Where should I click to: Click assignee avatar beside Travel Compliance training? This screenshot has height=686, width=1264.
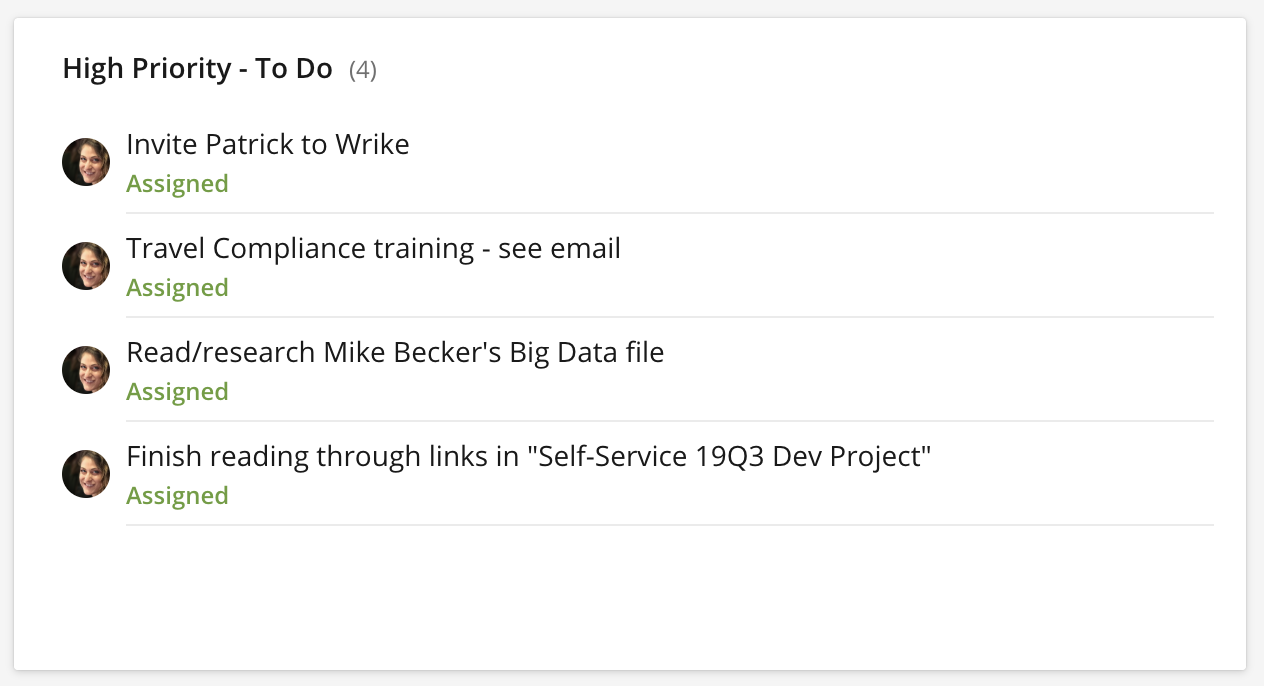coord(86,266)
